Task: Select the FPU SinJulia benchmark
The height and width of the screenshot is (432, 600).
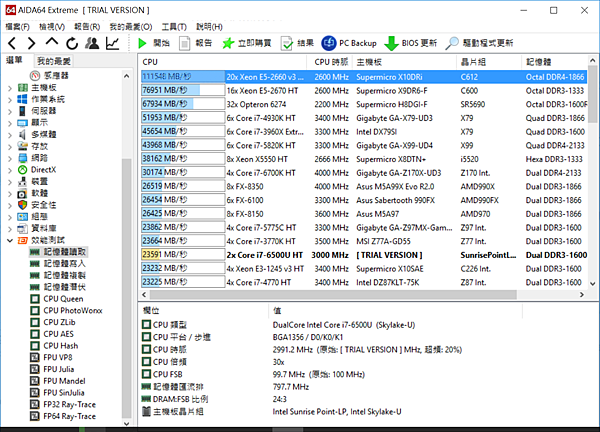Action: (57, 393)
